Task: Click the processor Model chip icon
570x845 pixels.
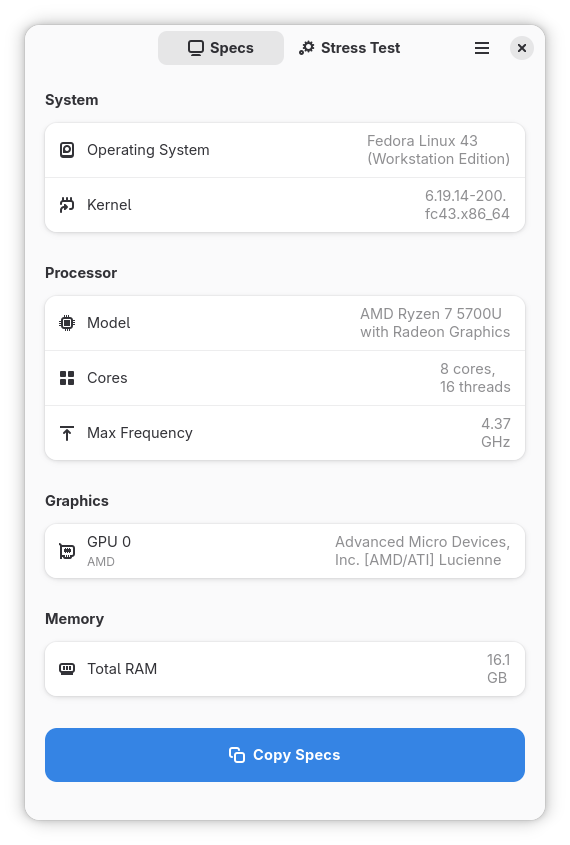Action: click(67, 323)
